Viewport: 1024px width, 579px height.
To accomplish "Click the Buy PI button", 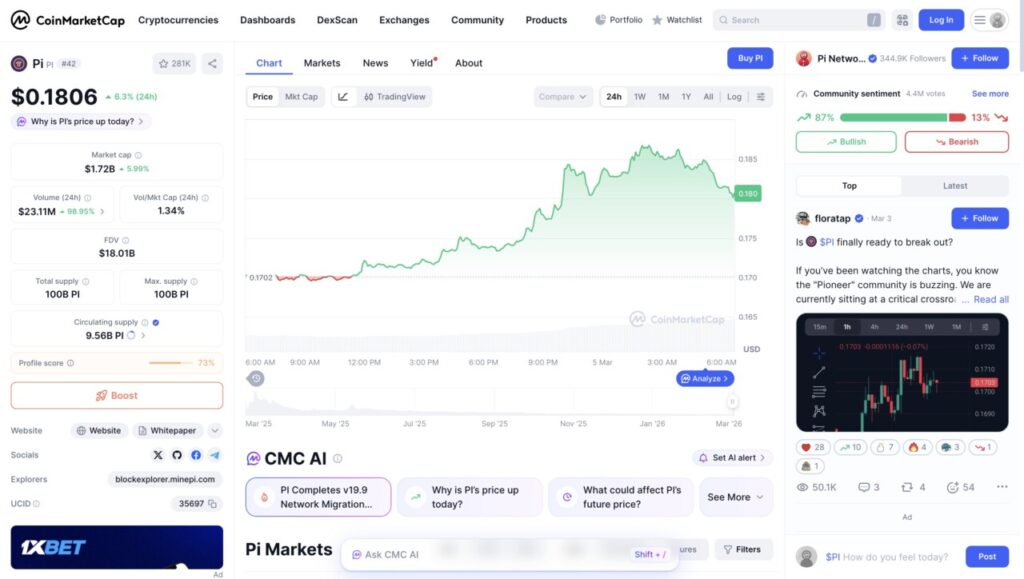I will [x=750, y=58].
